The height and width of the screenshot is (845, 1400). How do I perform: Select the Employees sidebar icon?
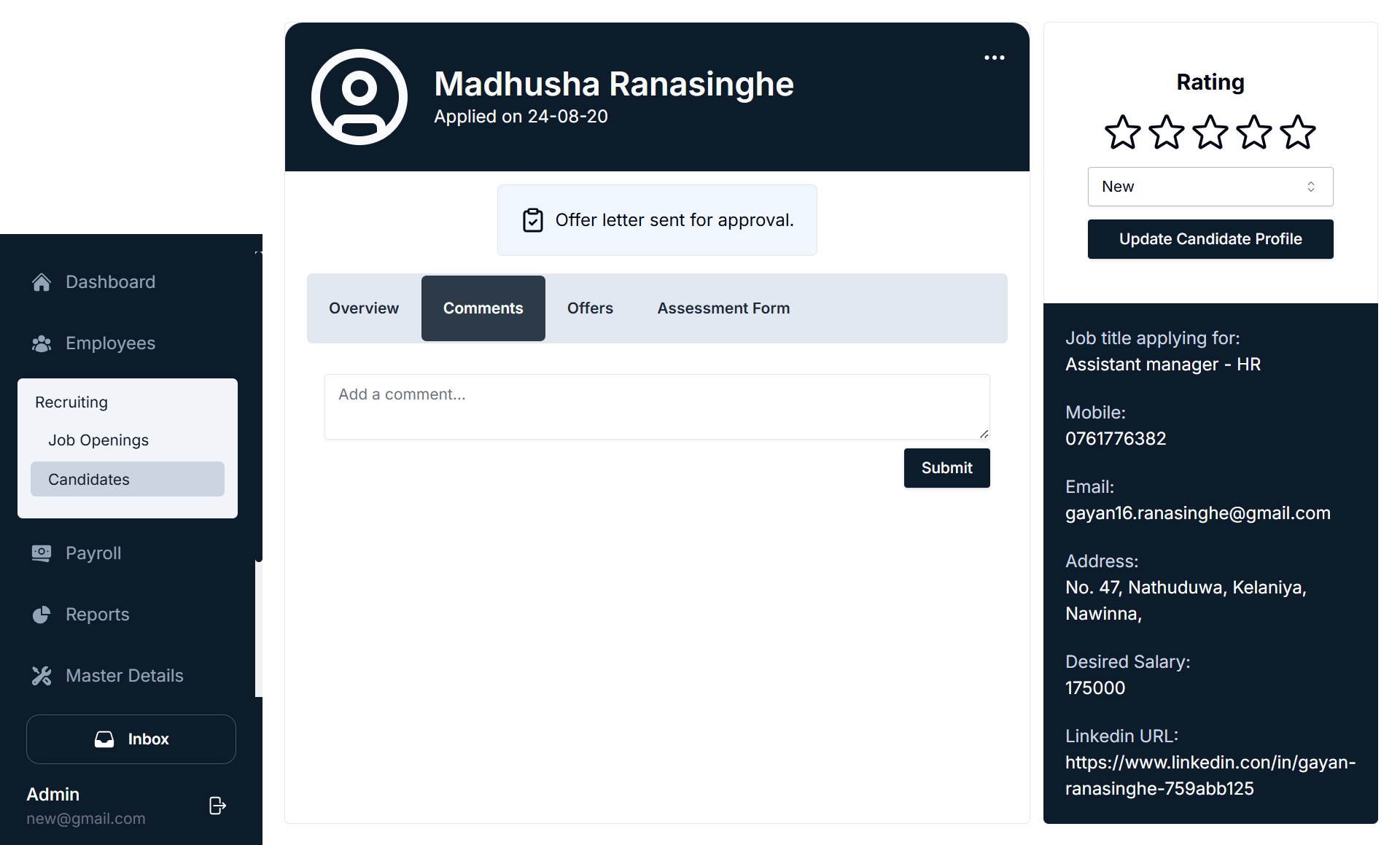[x=42, y=343]
